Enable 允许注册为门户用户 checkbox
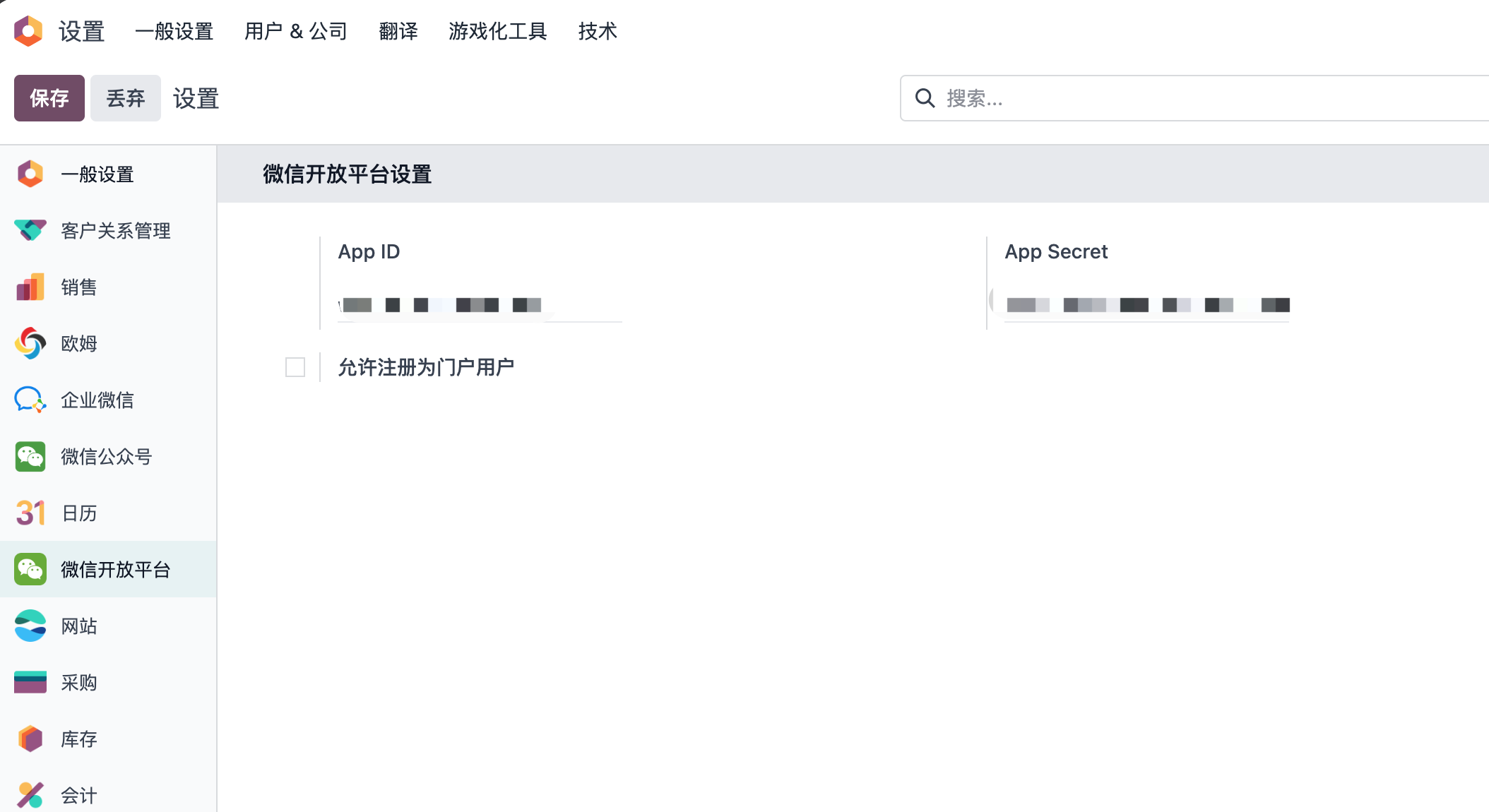This screenshot has height=812, width=1489. (295, 367)
